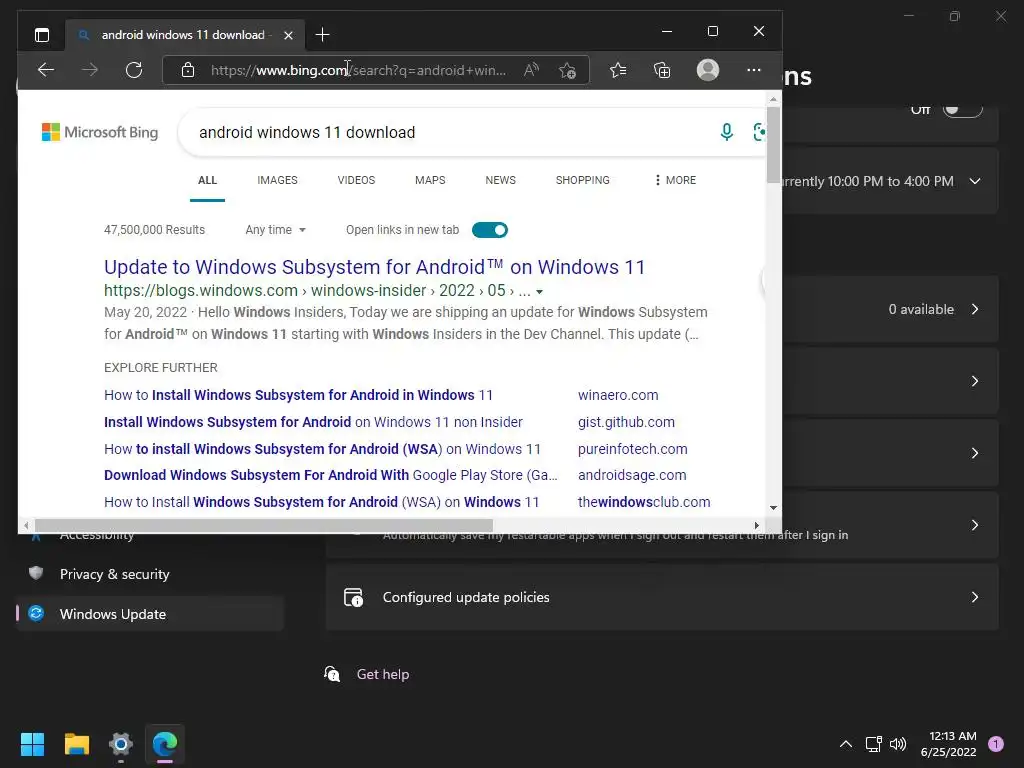The width and height of the screenshot is (1024, 768).
Task: Toggle Open links in new tab switch
Action: coord(490,230)
